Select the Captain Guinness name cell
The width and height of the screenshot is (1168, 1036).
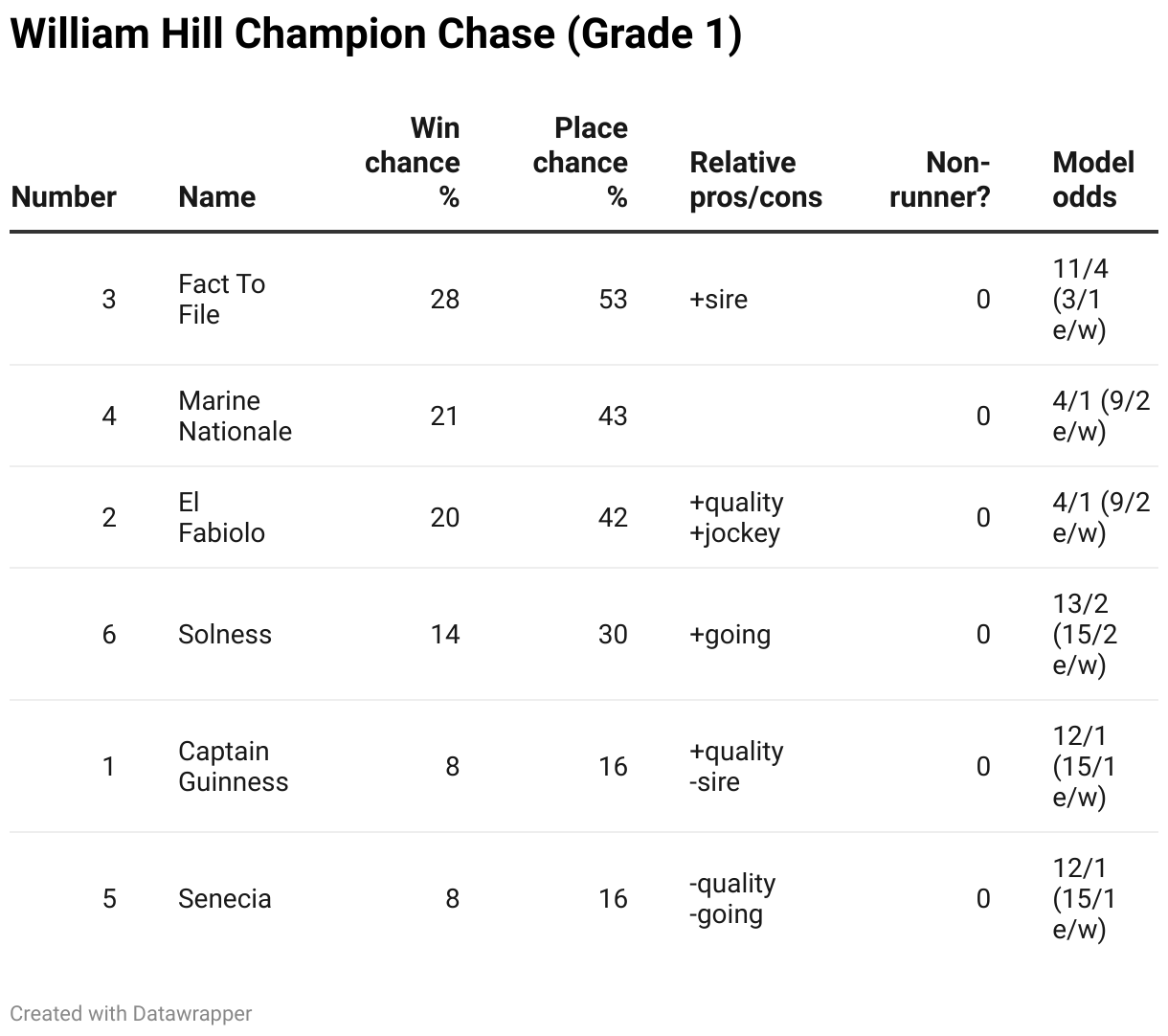click(233, 766)
